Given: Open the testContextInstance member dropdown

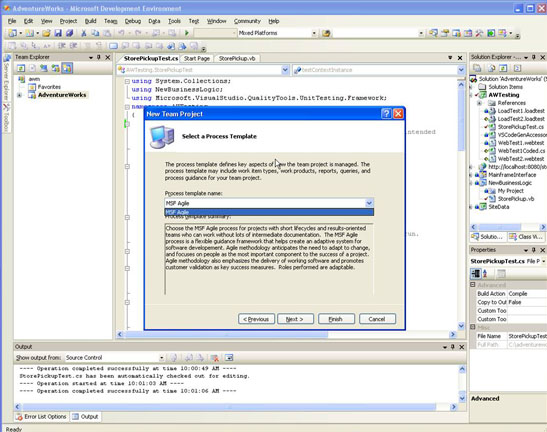Looking at the screenshot, I should (461, 70).
